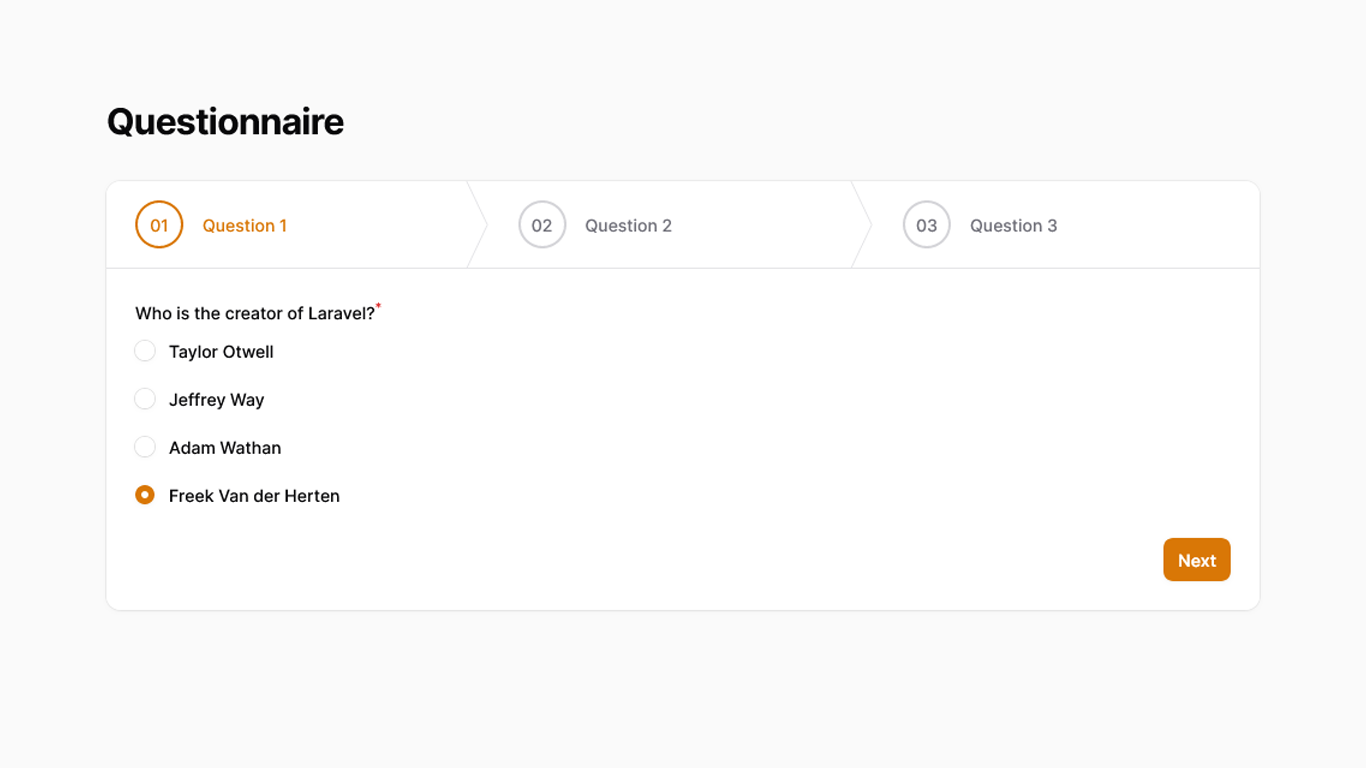Click the Adam Wathan option label
Viewport: 1366px width, 768px height.
(x=225, y=448)
